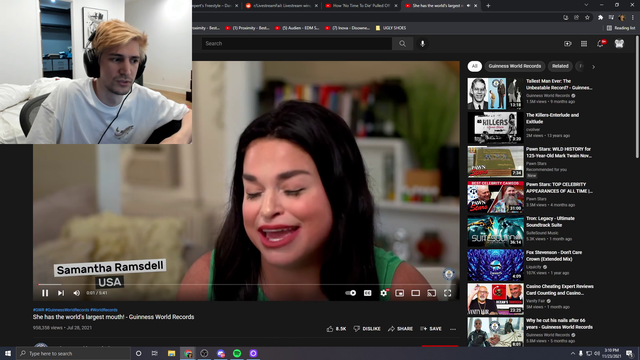Click the search magnifier button

[402, 43]
